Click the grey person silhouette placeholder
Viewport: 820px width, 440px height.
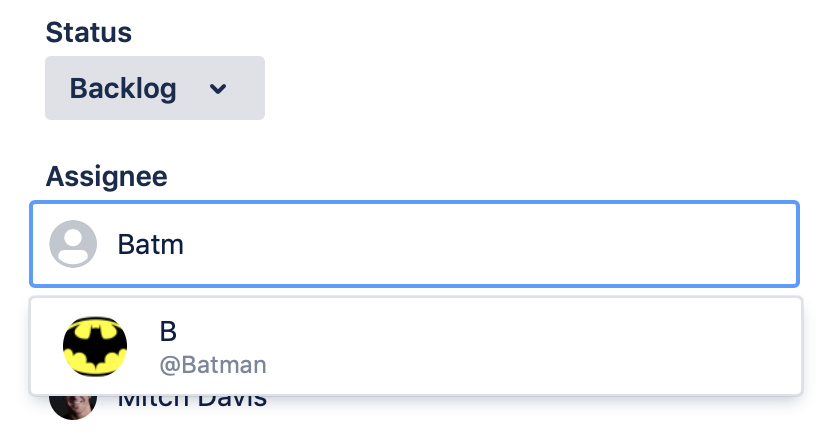73,244
